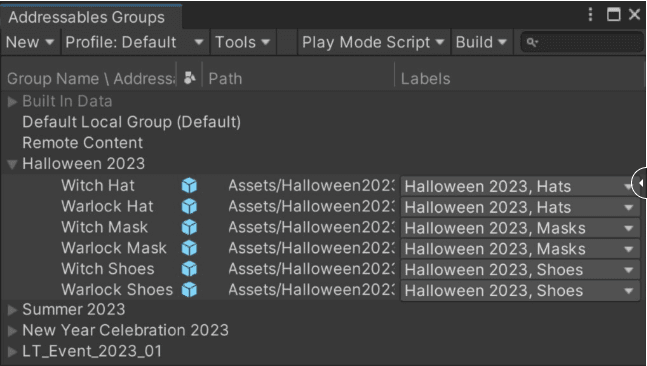Click into the search input field
Image resolution: width=647 pixels, height=366 pixels.
click(582, 43)
